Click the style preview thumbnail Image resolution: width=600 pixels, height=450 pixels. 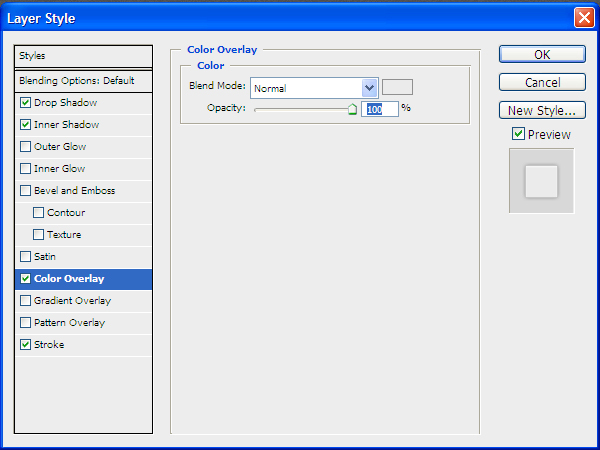[x=541, y=181]
